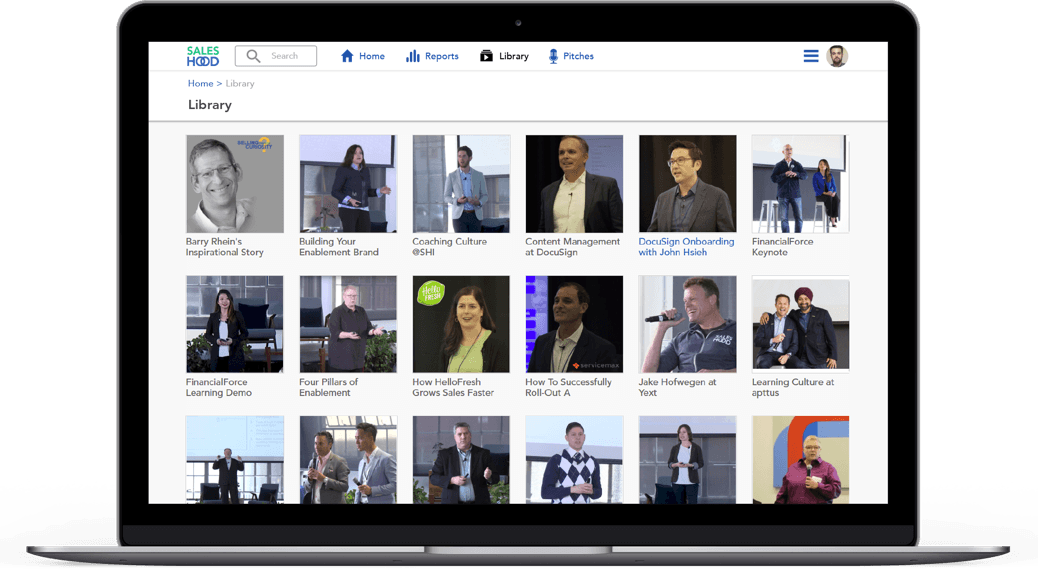Click the "Building Your Enablement Brand" title

(x=339, y=247)
